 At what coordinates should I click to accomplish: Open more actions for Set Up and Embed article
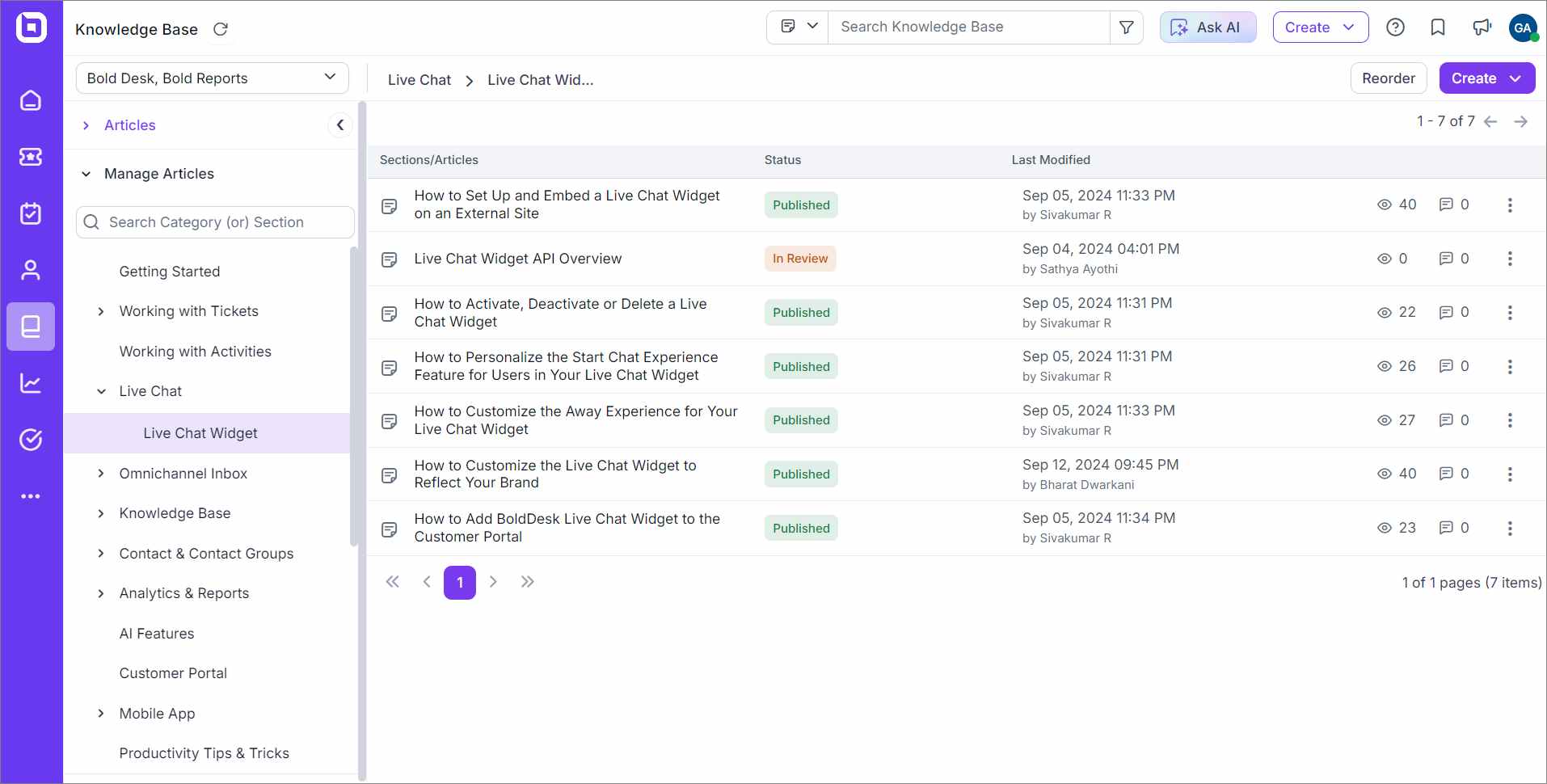pos(1510,205)
